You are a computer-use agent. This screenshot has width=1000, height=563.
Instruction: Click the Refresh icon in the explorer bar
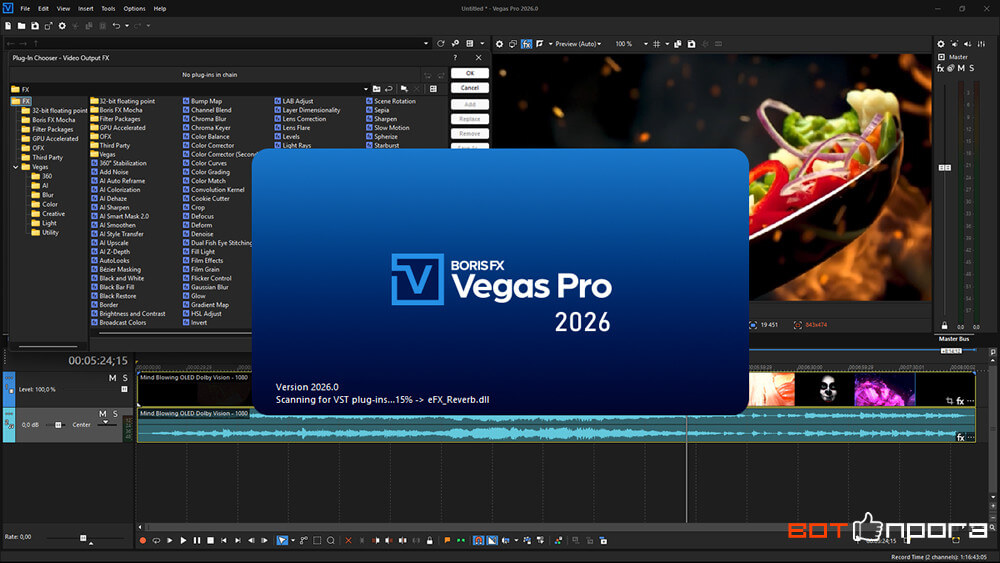point(440,44)
